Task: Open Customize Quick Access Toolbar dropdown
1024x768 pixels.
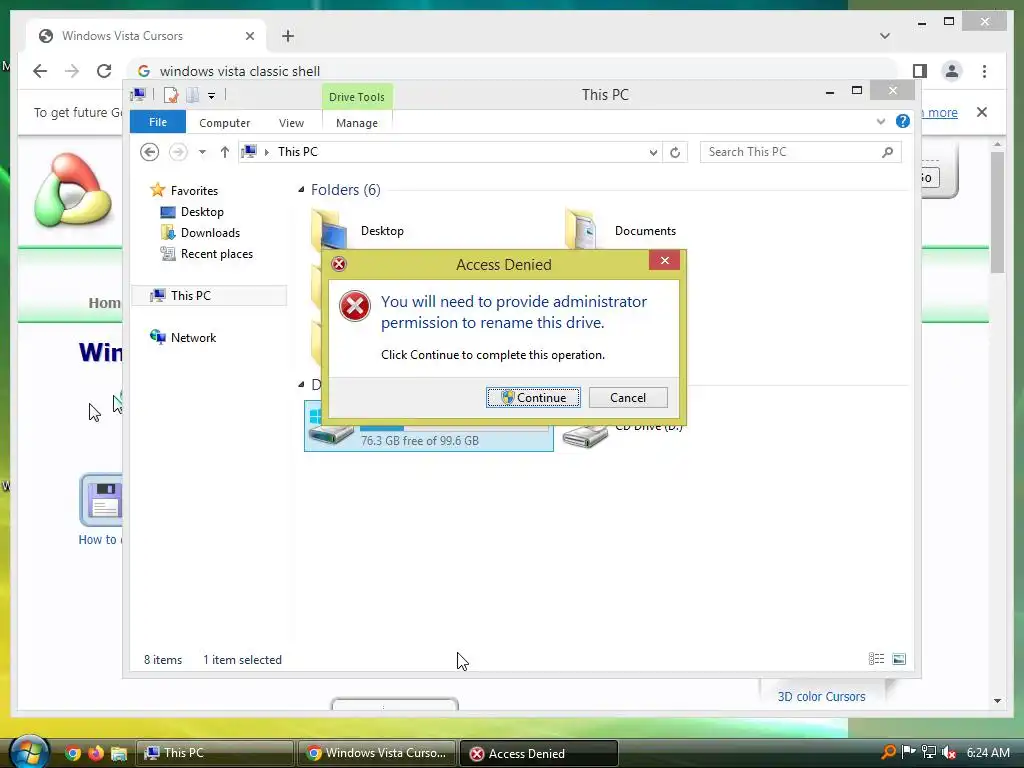Action: 212,95
